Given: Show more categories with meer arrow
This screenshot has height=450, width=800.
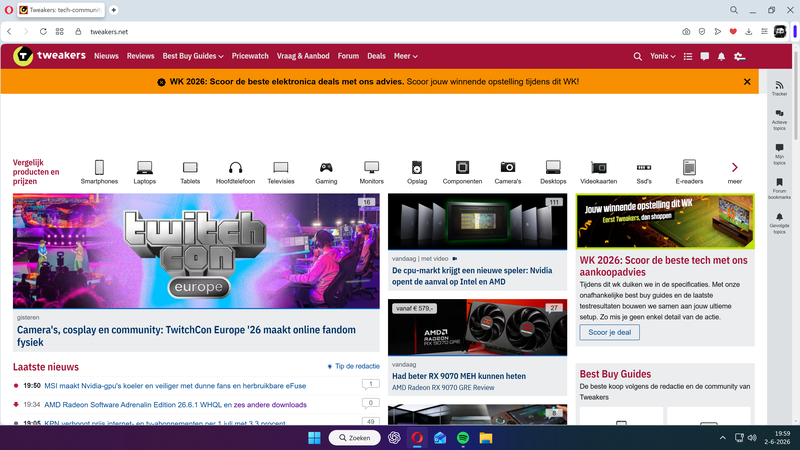Looking at the screenshot, I should 735,167.
